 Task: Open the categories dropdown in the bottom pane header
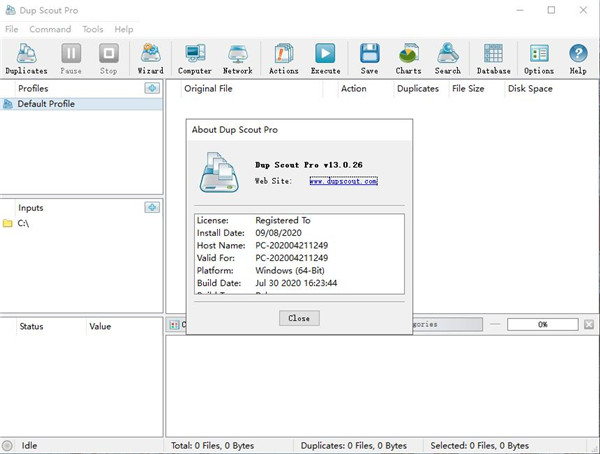coord(447,325)
